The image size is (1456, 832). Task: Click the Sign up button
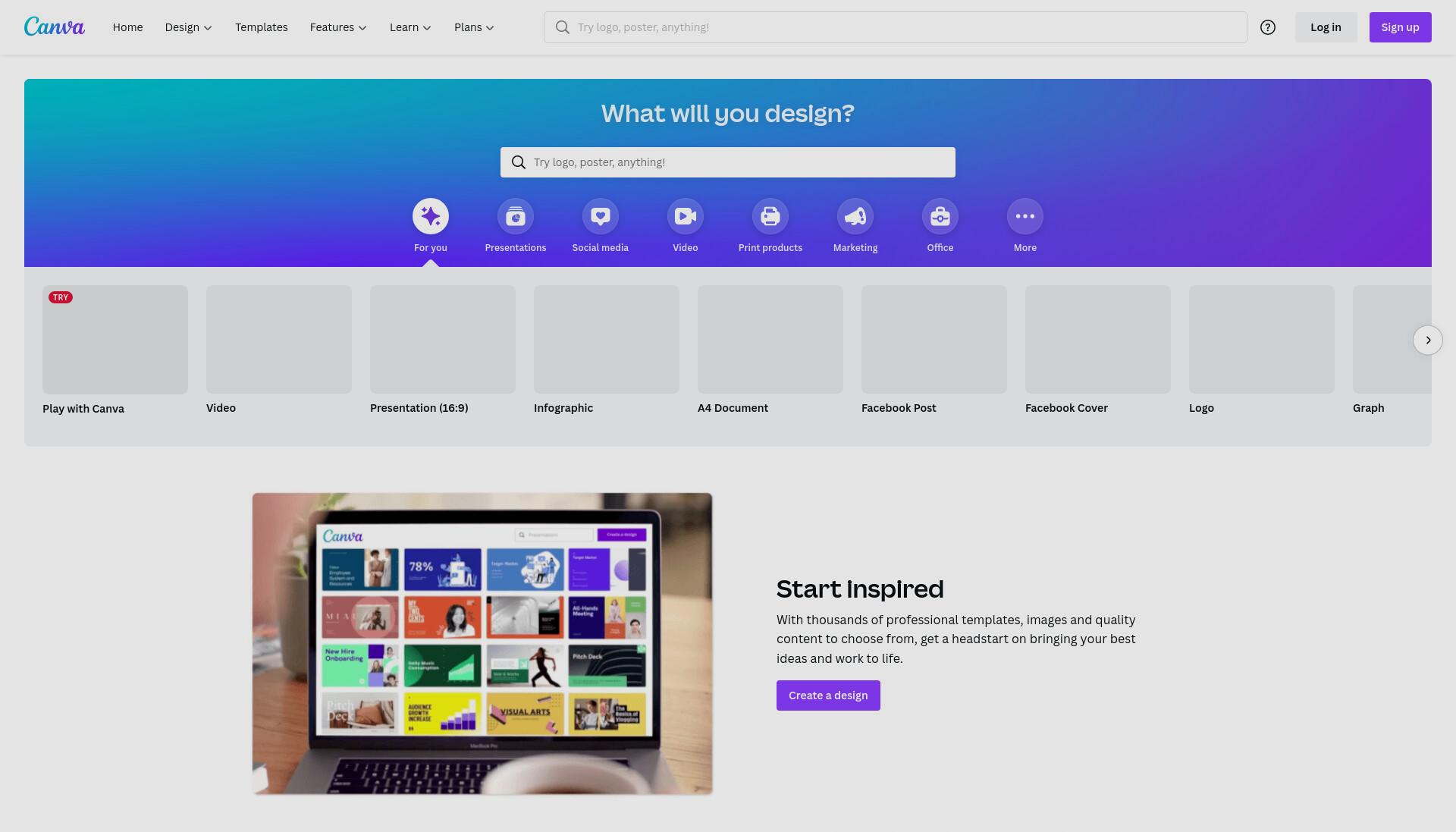1400,27
